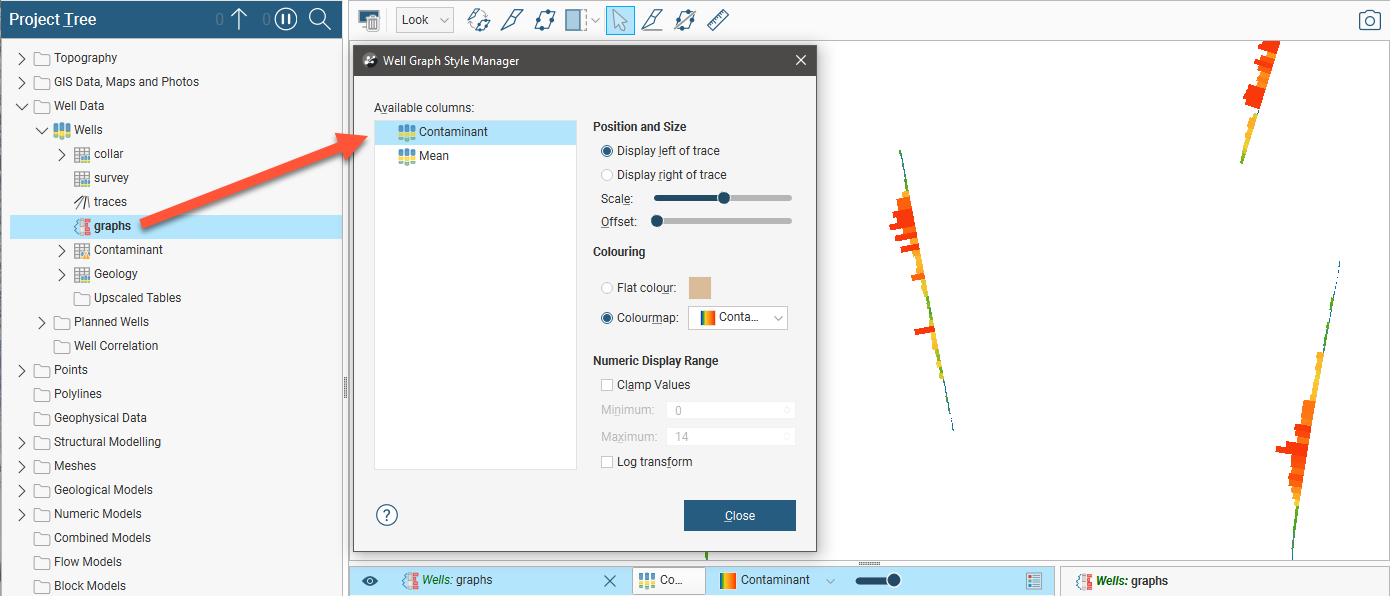The height and width of the screenshot is (596, 1390).
Task: Check the Log transform checkbox
Action: point(607,462)
